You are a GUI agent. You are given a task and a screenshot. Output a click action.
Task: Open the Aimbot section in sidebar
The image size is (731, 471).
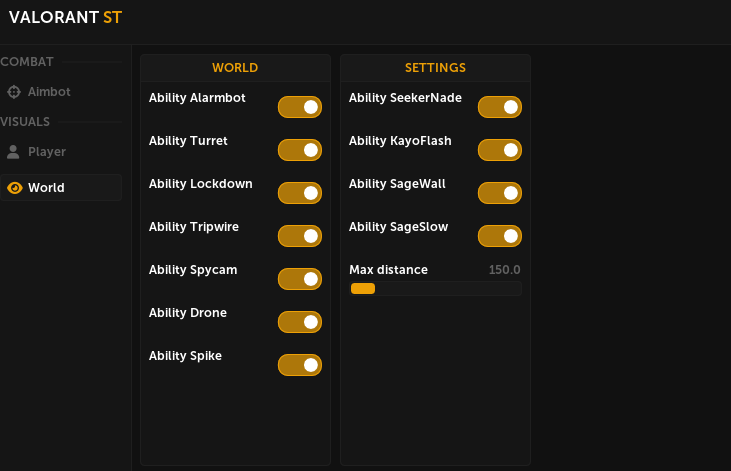(49, 92)
